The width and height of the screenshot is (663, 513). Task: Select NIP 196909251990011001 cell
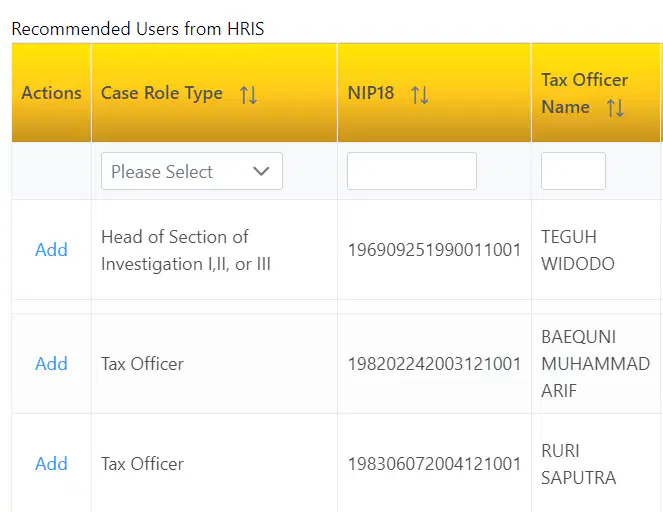pyautogui.click(x=434, y=250)
